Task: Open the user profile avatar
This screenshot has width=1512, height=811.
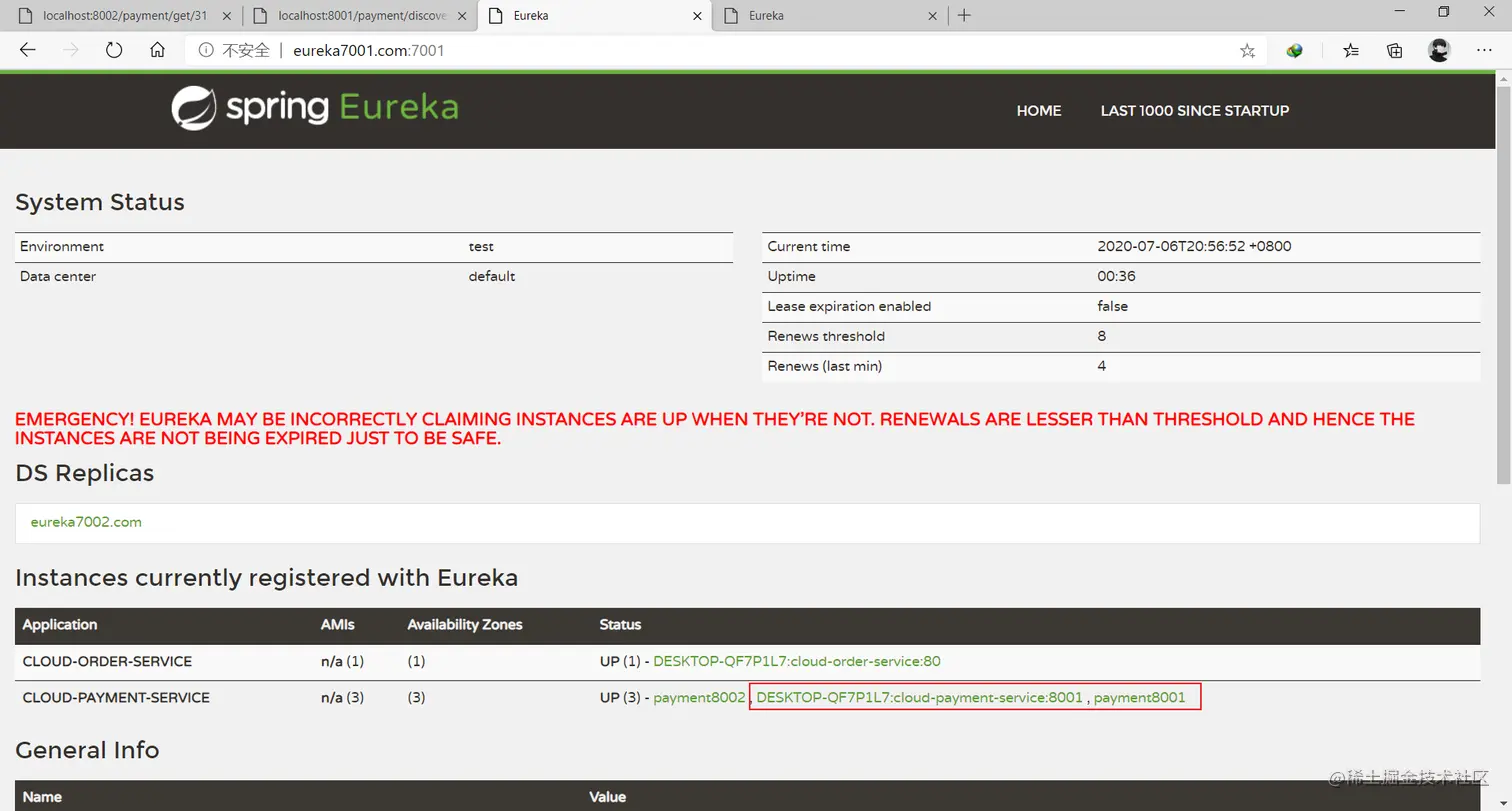Action: 1439,50
